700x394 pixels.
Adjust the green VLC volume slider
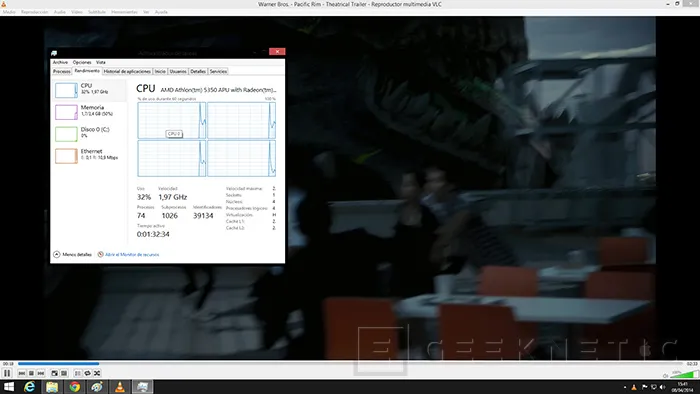[684, 374]
